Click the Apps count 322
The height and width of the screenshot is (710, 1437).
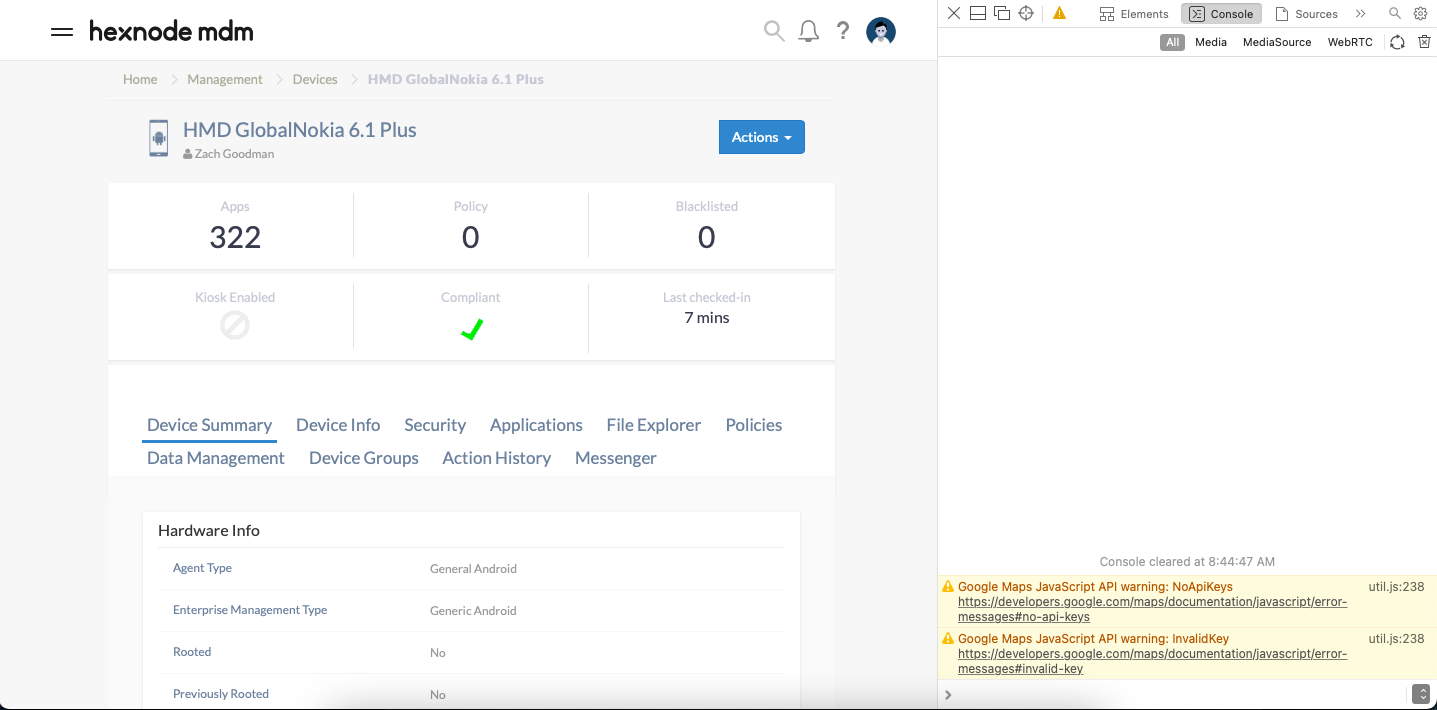pos(235,237)
